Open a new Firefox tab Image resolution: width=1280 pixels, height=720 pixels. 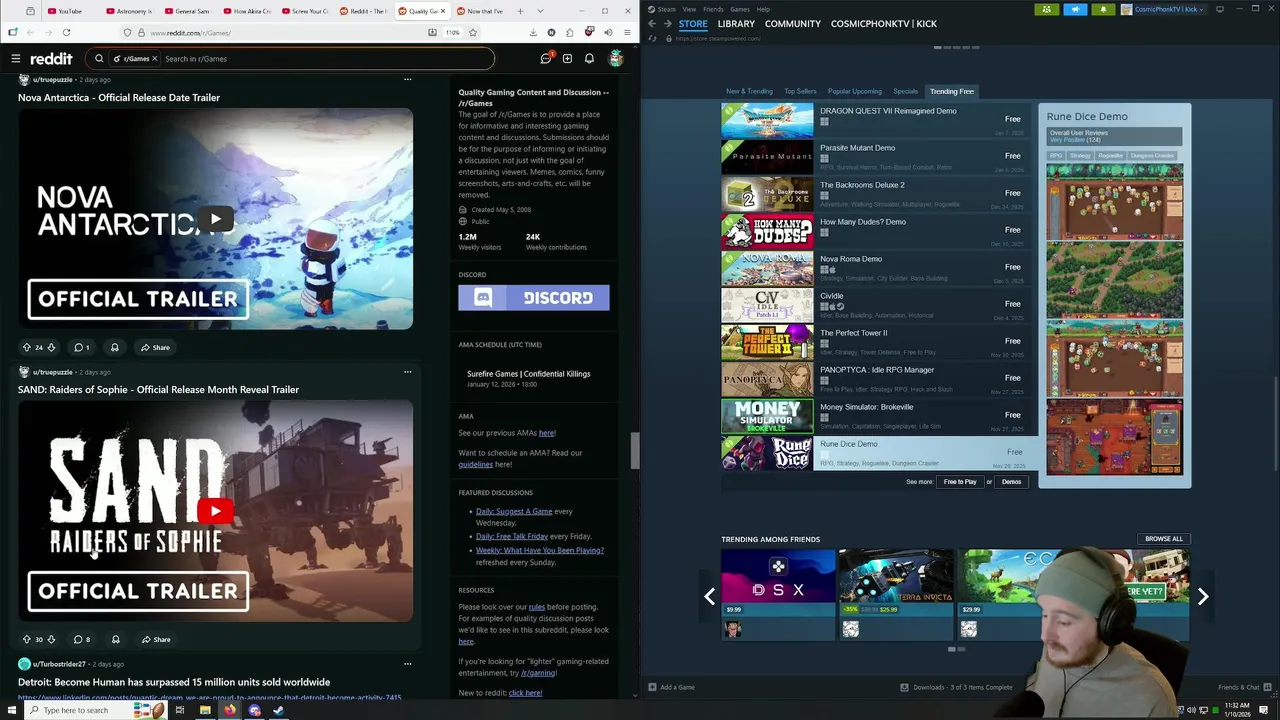coord(521,11)
